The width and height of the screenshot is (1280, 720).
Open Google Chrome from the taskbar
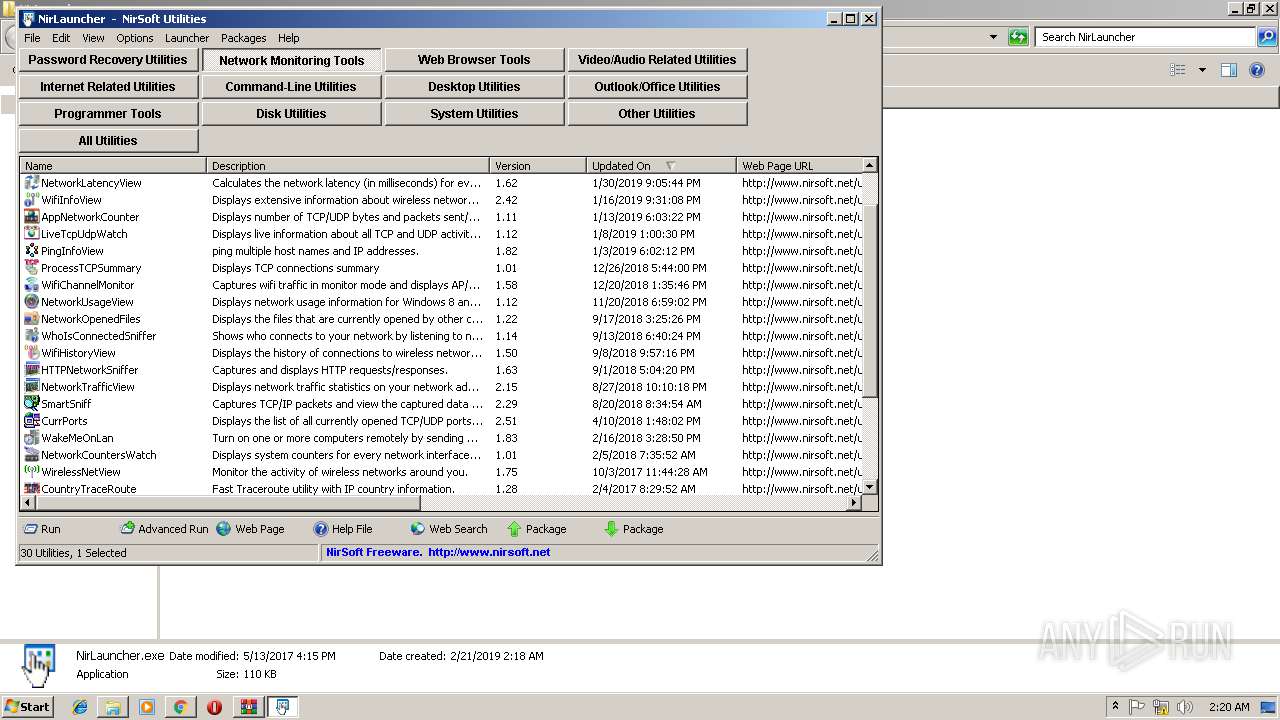(180, 707)
